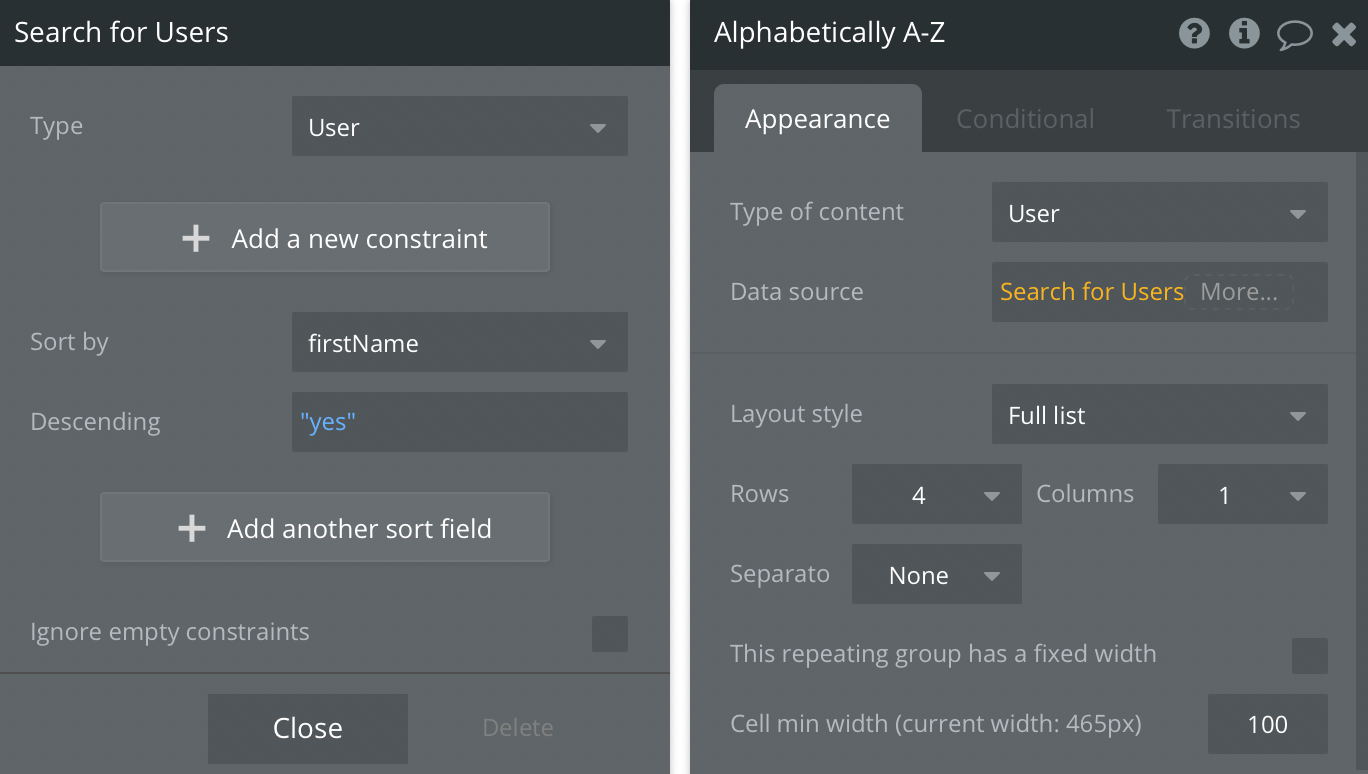
Task: Toggle Ignore empty constraints checkbox
Action: (x=610, y=634)
